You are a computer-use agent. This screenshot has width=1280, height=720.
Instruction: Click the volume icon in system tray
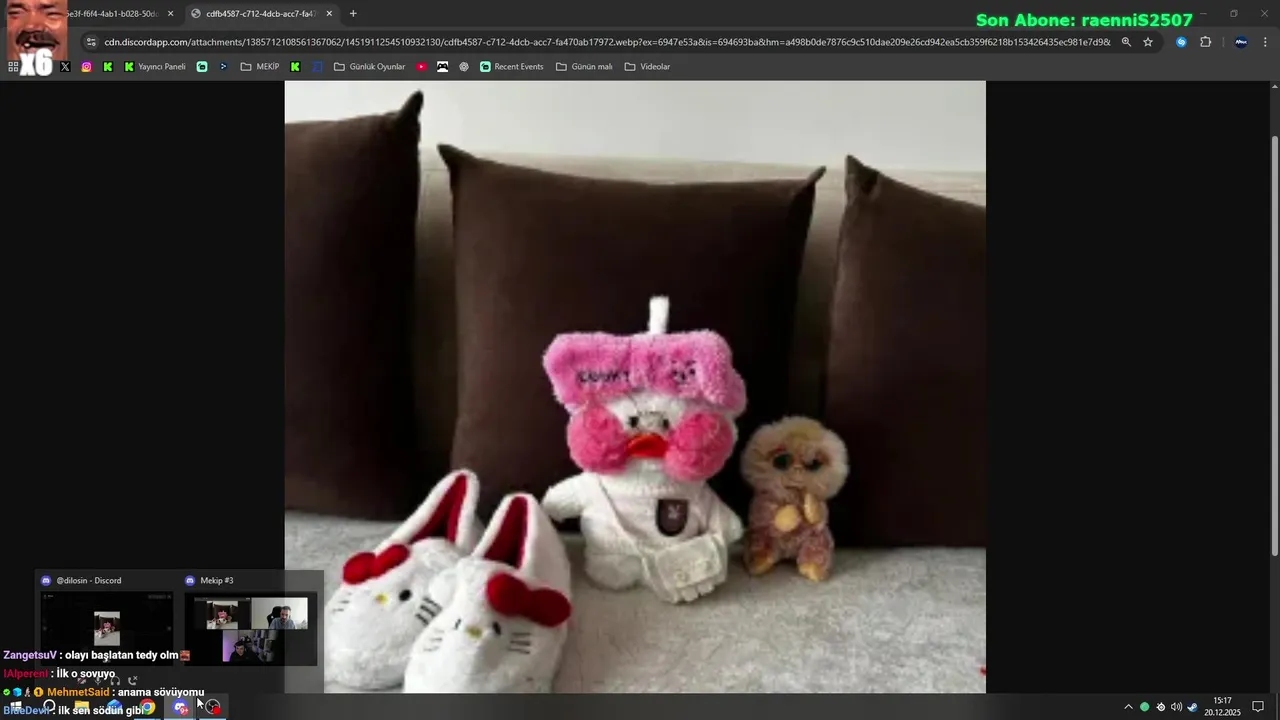pos(1176,707)
